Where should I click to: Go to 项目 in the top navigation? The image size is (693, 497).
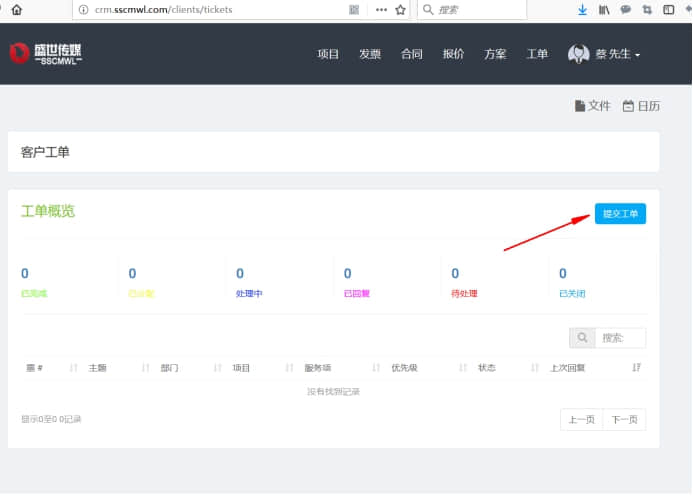tap(328, 54)
